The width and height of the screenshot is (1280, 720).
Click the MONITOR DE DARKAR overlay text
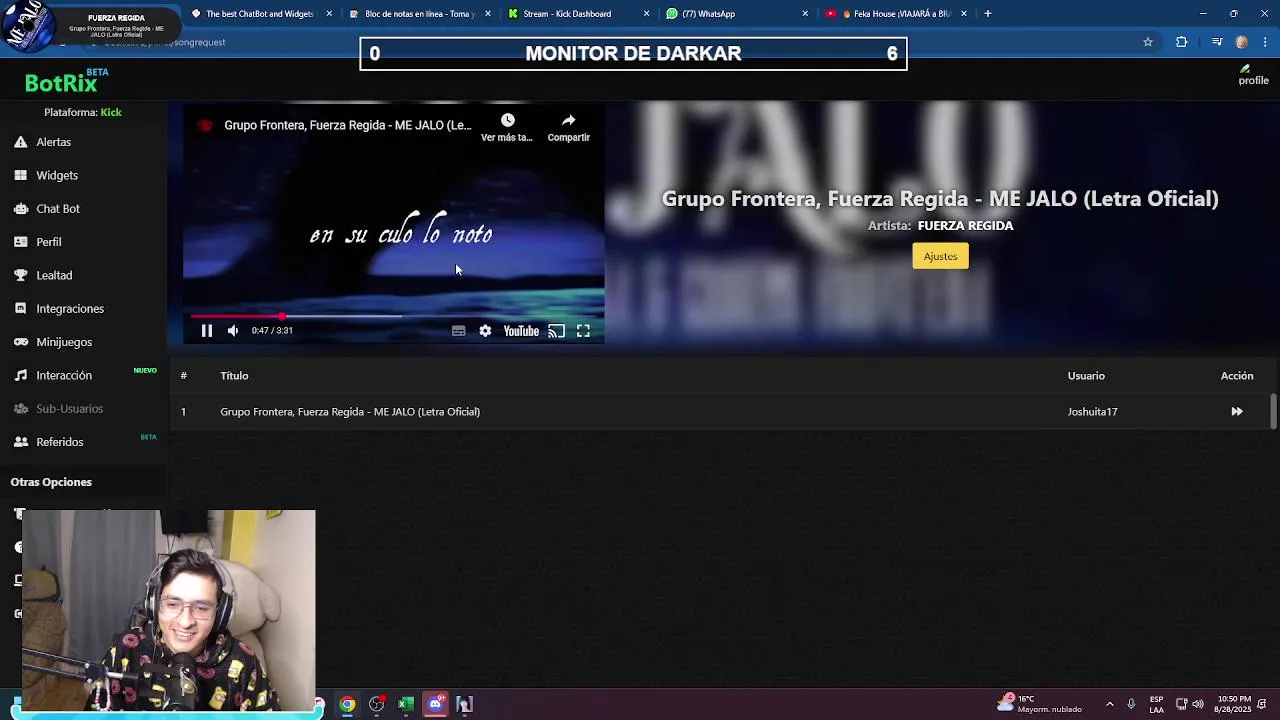coord(633,54)
